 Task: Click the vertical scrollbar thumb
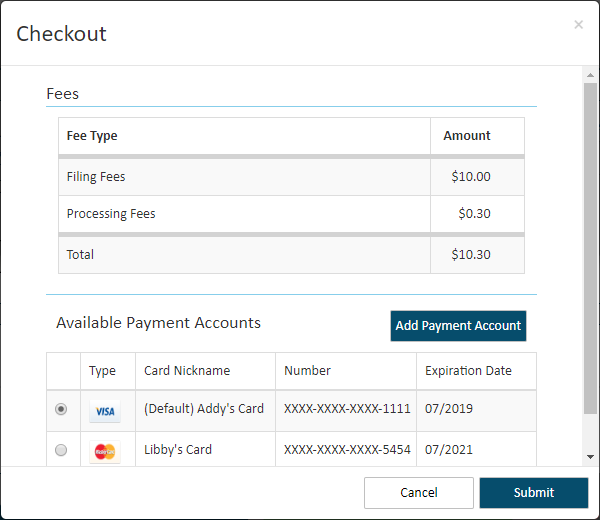590,248
